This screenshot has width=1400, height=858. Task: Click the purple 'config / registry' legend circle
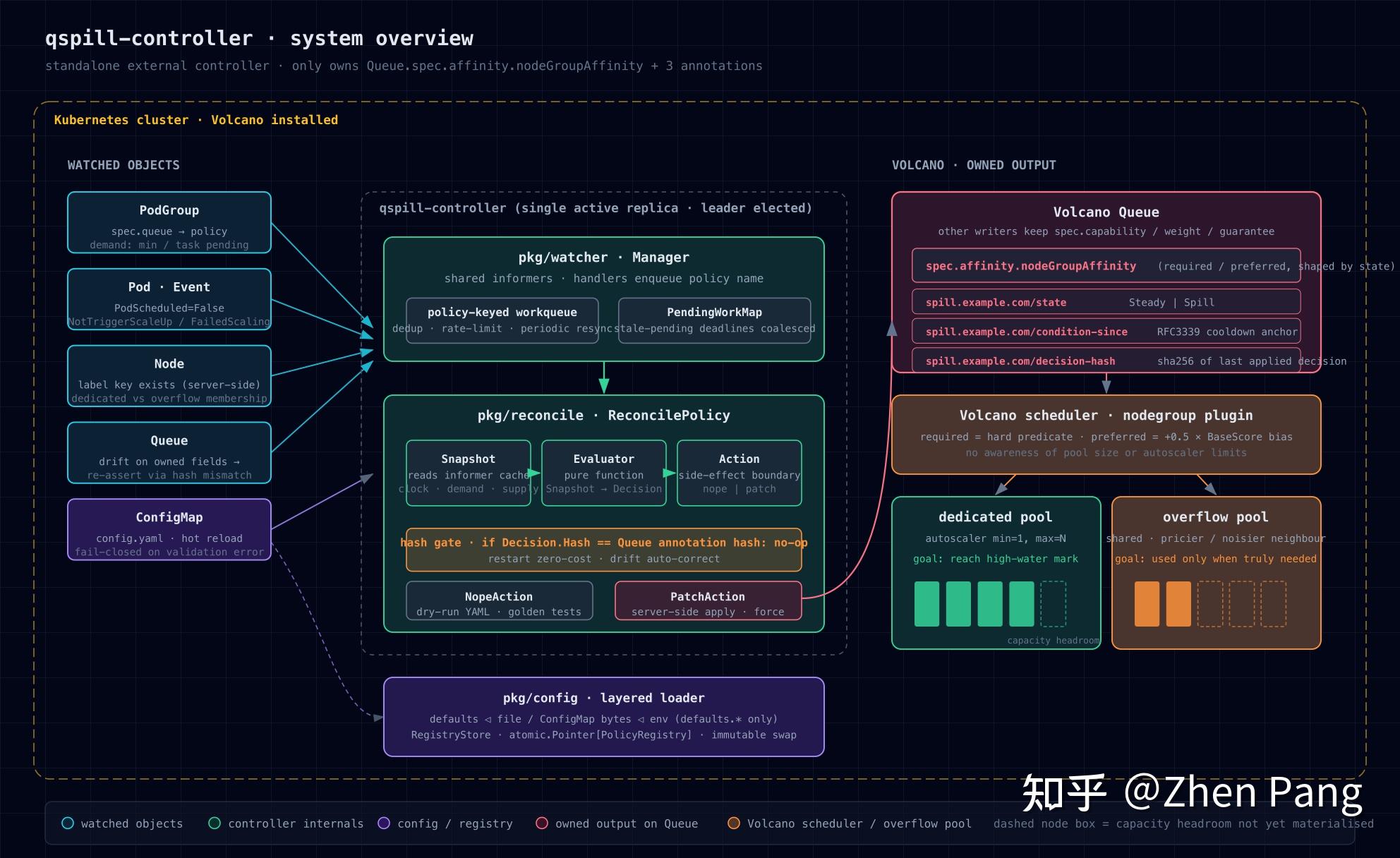[x=384, y=823]
